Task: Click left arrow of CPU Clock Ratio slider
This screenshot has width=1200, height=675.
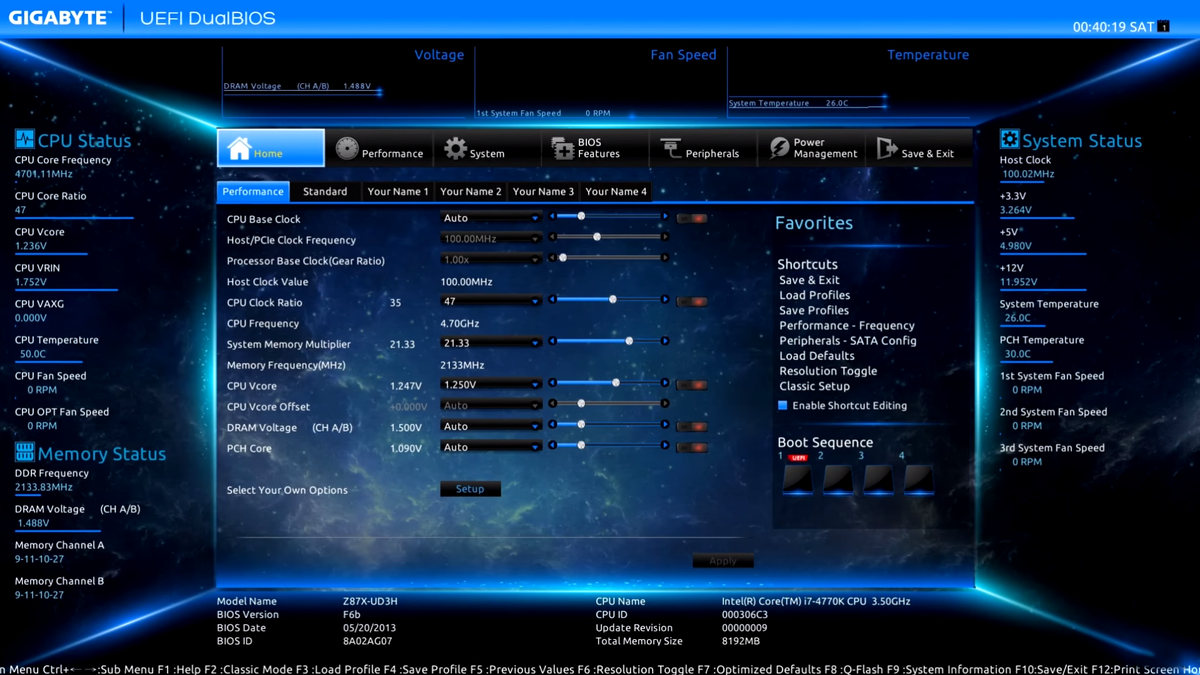Action: 553,299
